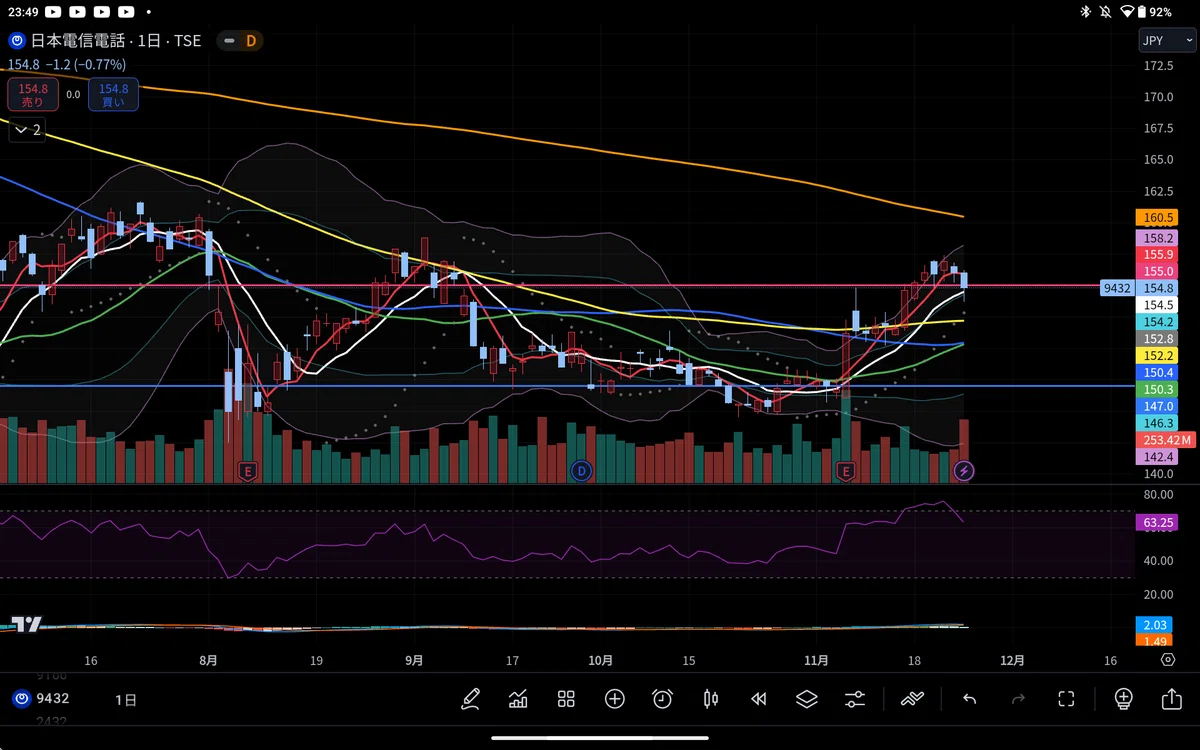Tap the 8月 label on time axis
The image size is (1200, 750).
pyautogui.click(x=208, y=661)
